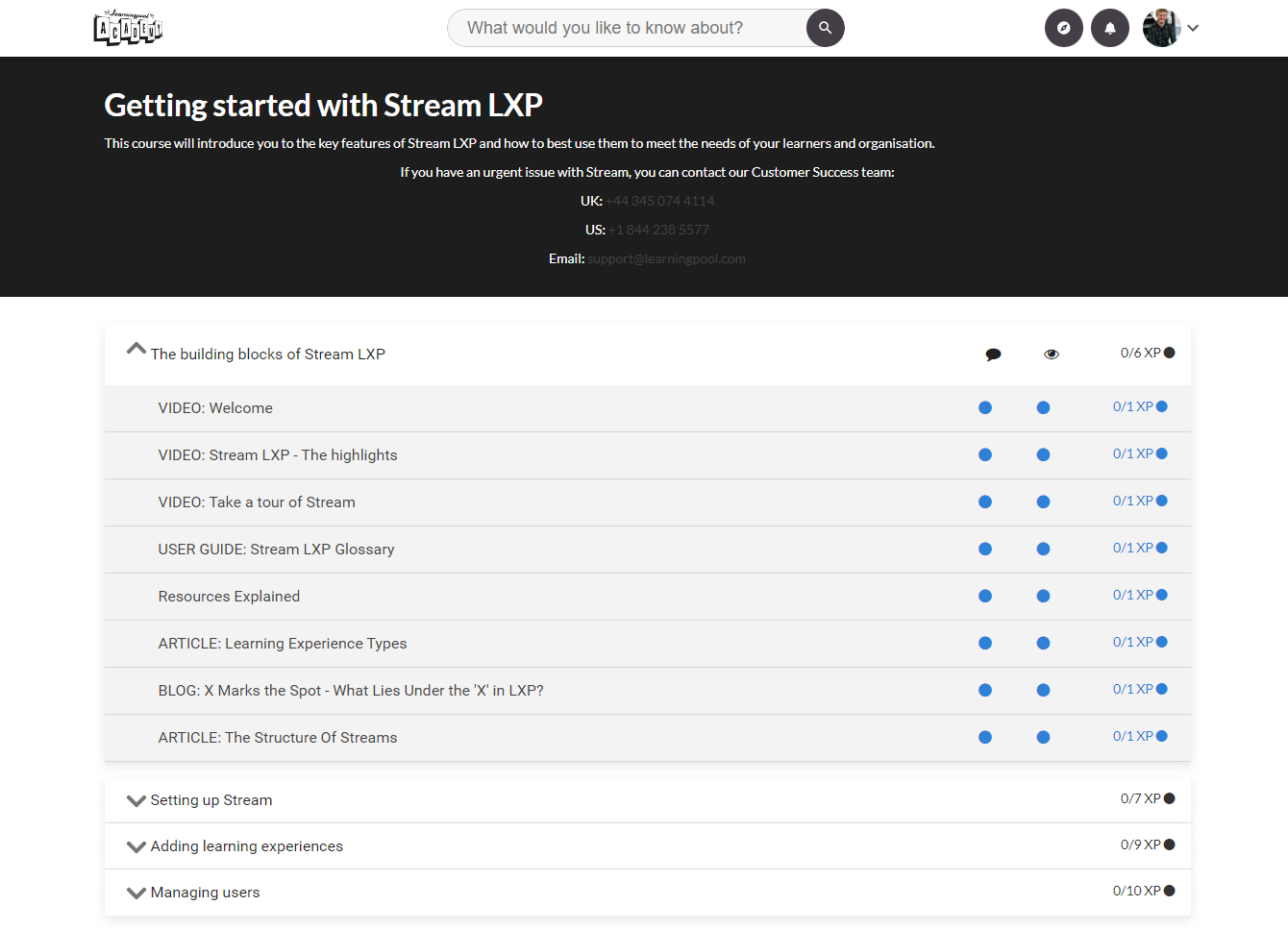Open ARTICLE: Learning Experience Types
Viewport: 1288px width, 930px height.
tap(283, 644)
